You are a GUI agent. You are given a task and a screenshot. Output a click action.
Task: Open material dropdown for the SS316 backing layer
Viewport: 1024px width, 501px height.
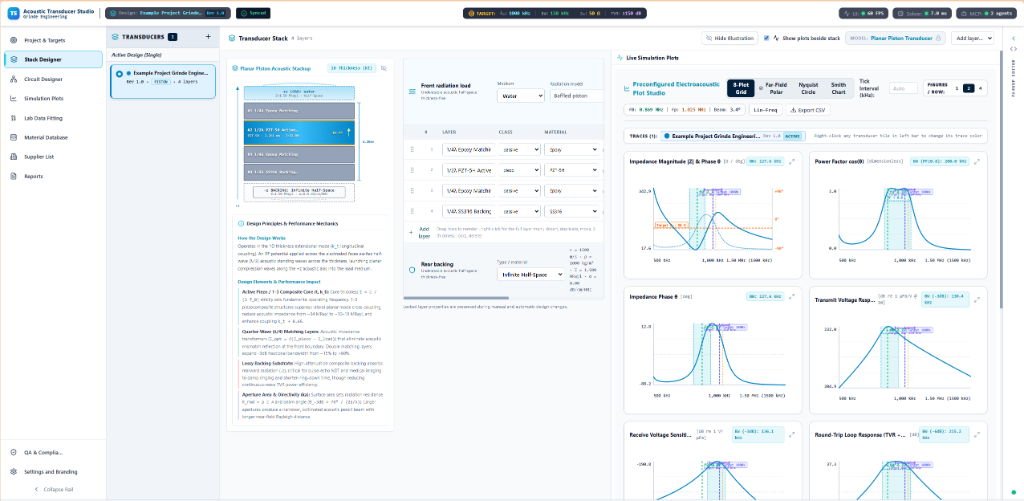point(571,212)
